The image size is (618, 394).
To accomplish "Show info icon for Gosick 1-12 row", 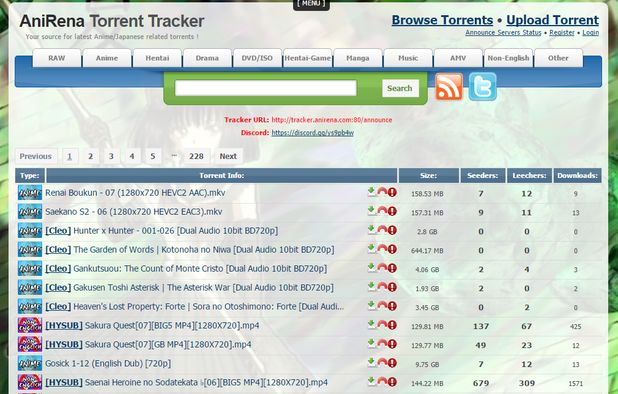I will pos(392,363).
